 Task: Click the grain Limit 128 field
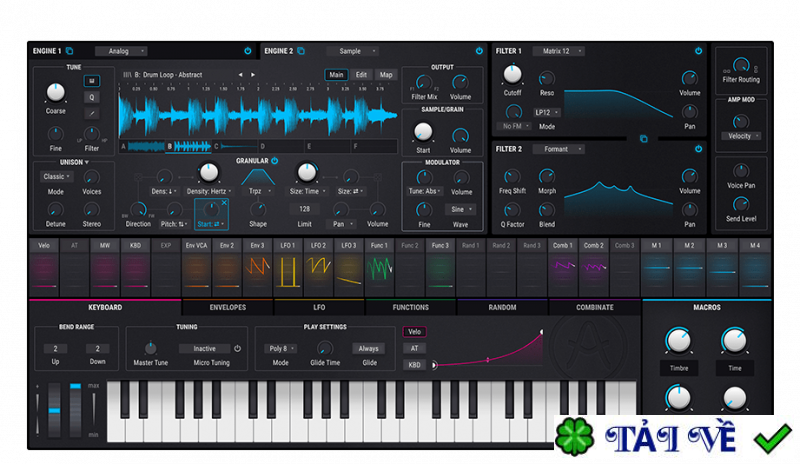click(x=305, y=209)
